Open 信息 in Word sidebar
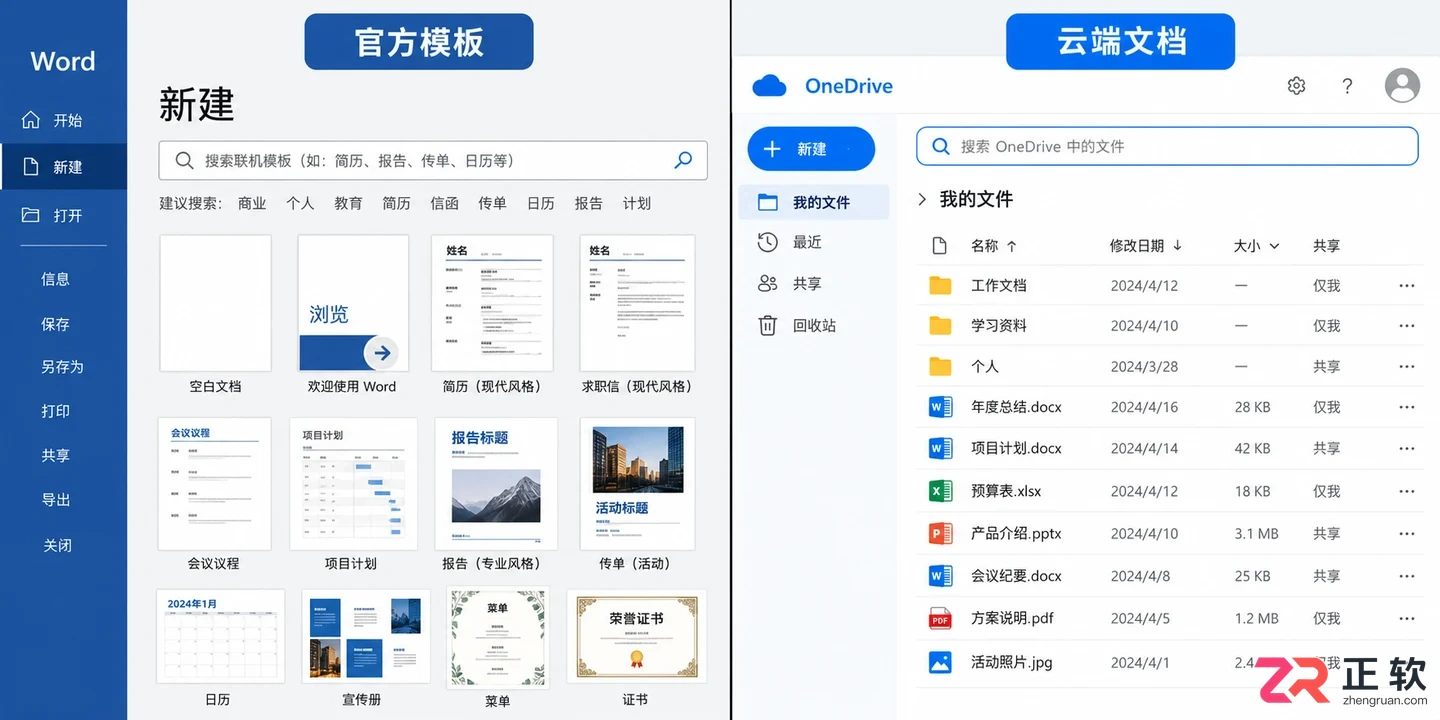The image size is (1440, 720). click(56, 279)
